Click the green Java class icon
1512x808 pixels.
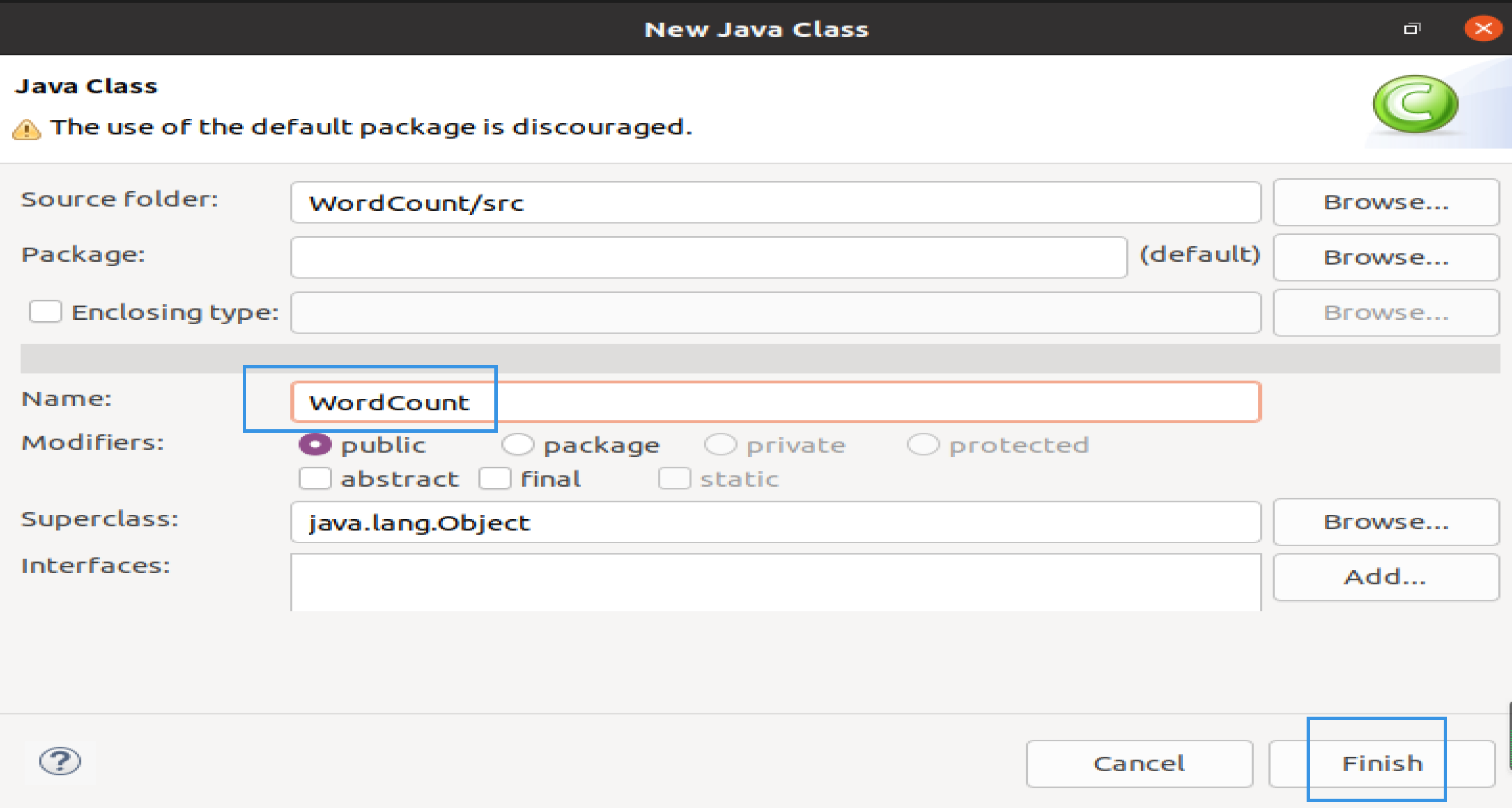point(1415,104)
